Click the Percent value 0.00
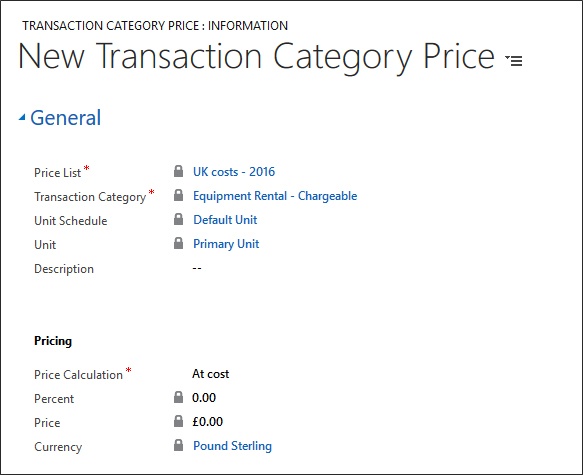The width and height of the screenshot is (583, 475). 204,398
